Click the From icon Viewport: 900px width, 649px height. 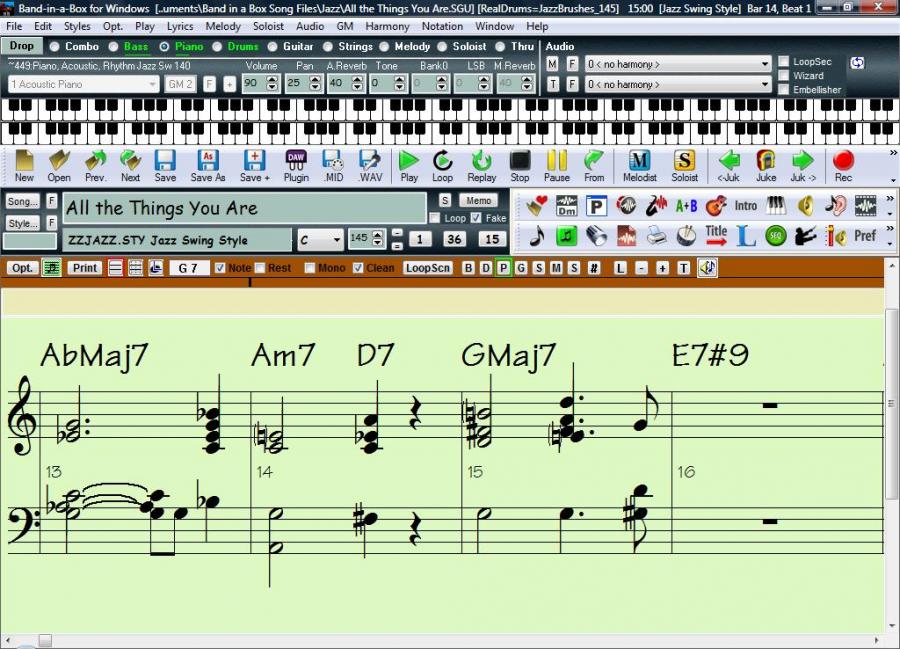pyautogui.click(x=594, y=166)
